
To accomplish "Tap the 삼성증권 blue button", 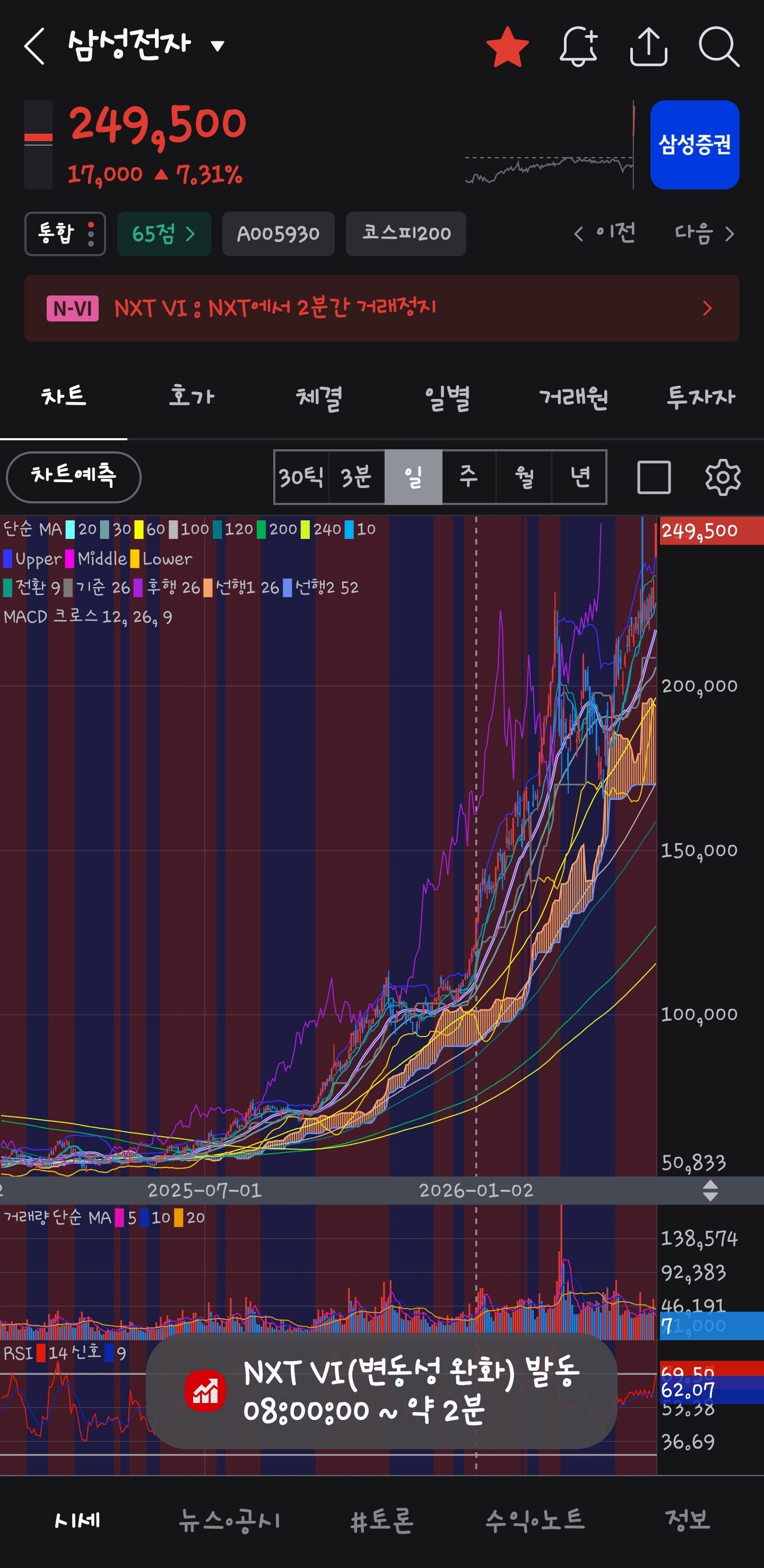I will 694,145.
